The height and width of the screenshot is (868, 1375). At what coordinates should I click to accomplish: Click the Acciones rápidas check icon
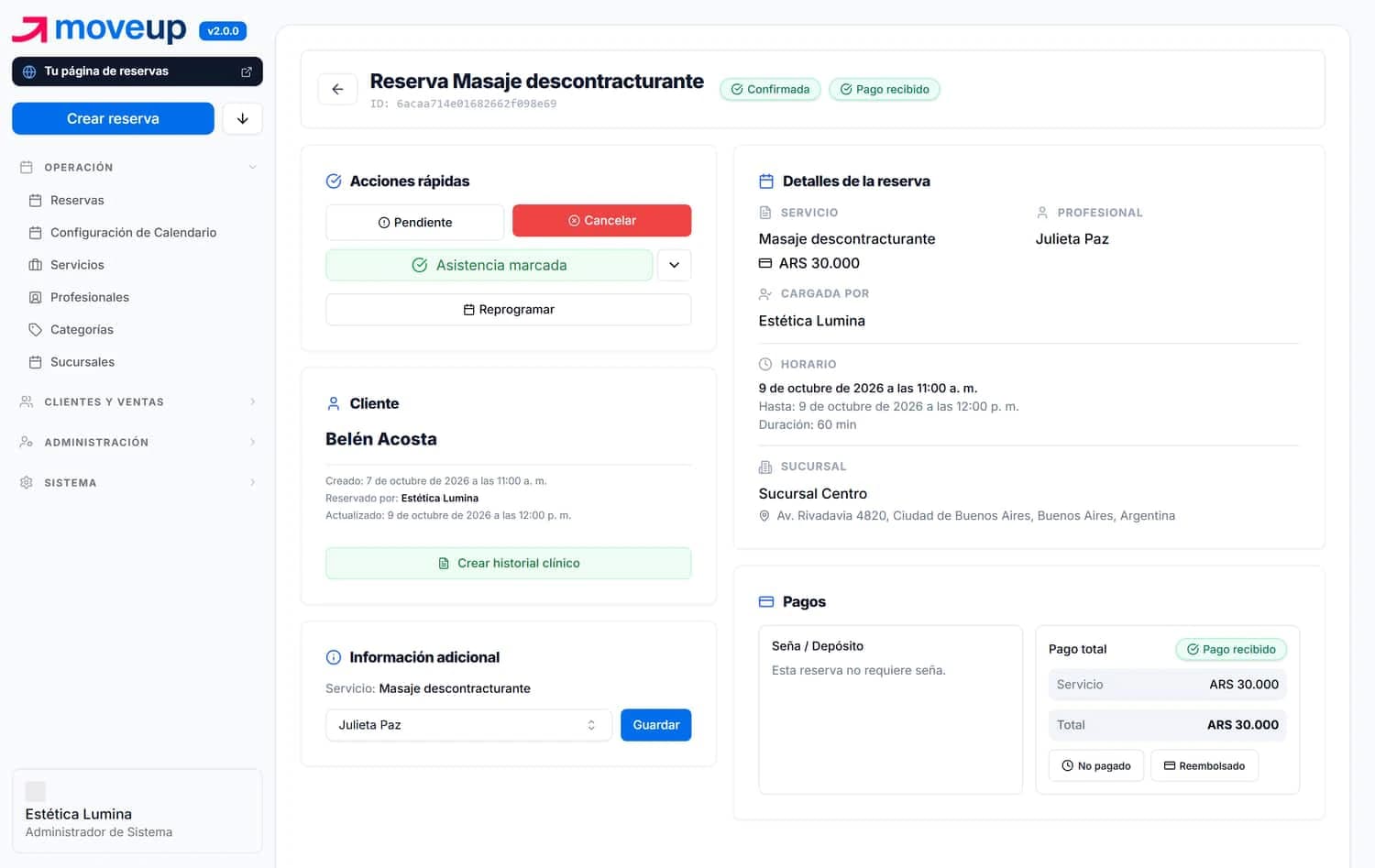[334, 181]
